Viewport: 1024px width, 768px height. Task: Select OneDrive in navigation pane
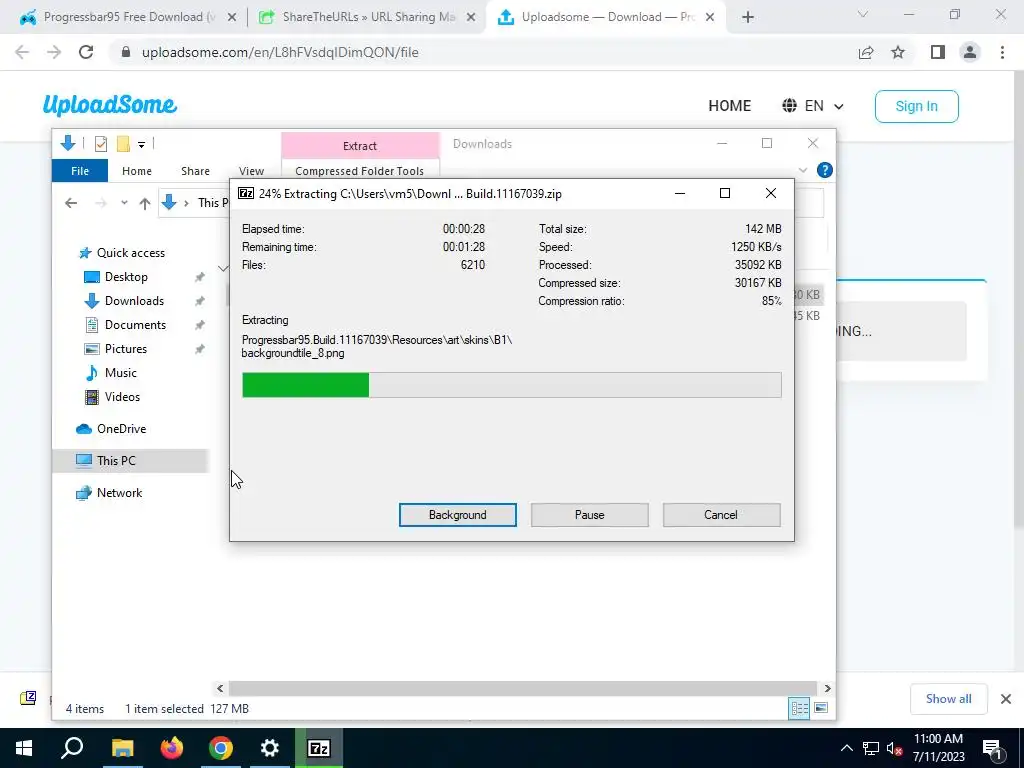121,429
